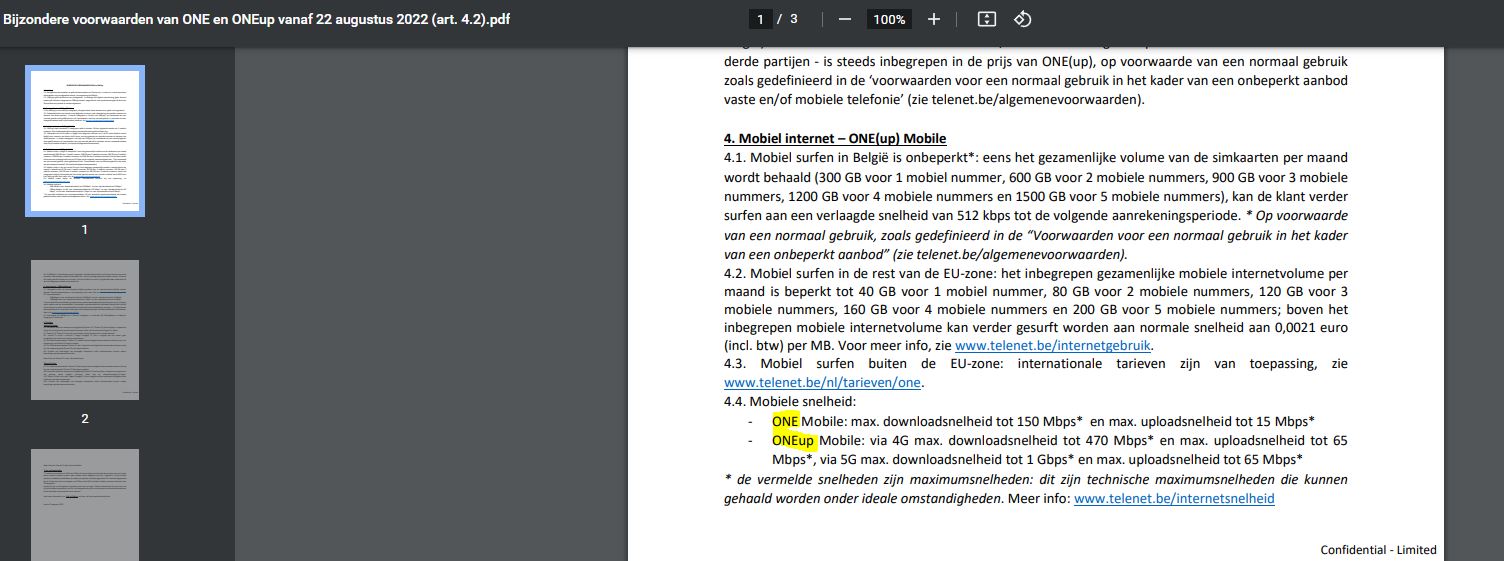Click the 'Confidential - Limited' footer text

coord(1378,550)
